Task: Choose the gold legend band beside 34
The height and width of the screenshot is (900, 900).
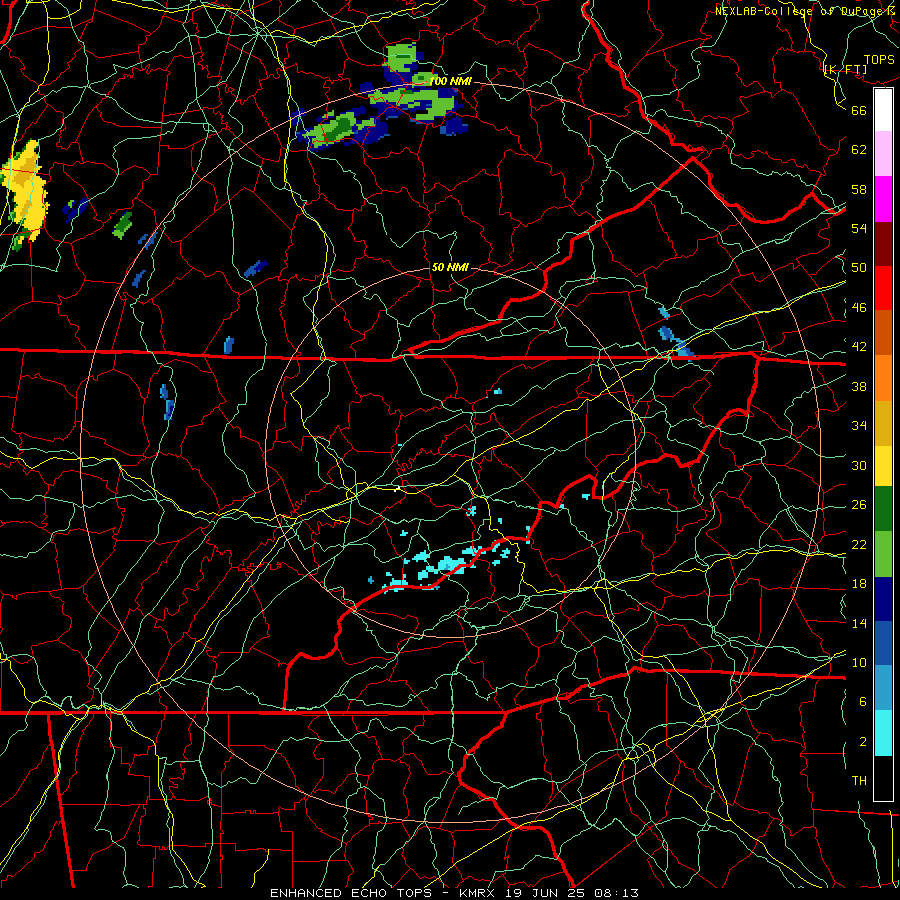Action: click(883, 424)
